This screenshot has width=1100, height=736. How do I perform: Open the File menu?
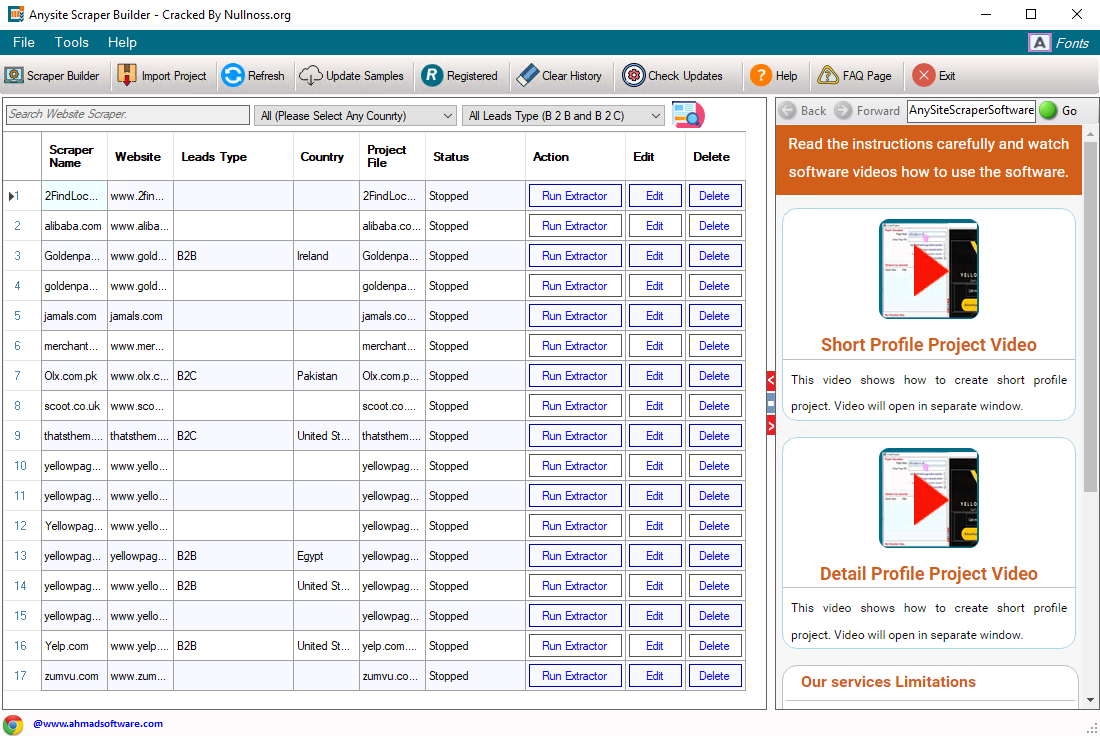coord(23,42)
